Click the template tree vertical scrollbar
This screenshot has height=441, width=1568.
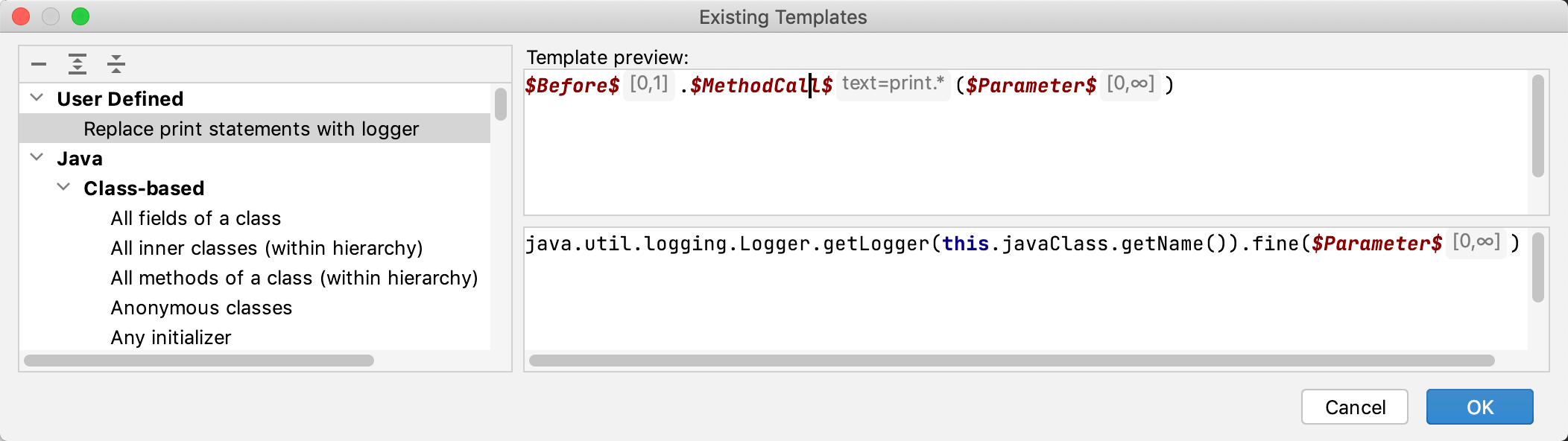click(501, 104)
